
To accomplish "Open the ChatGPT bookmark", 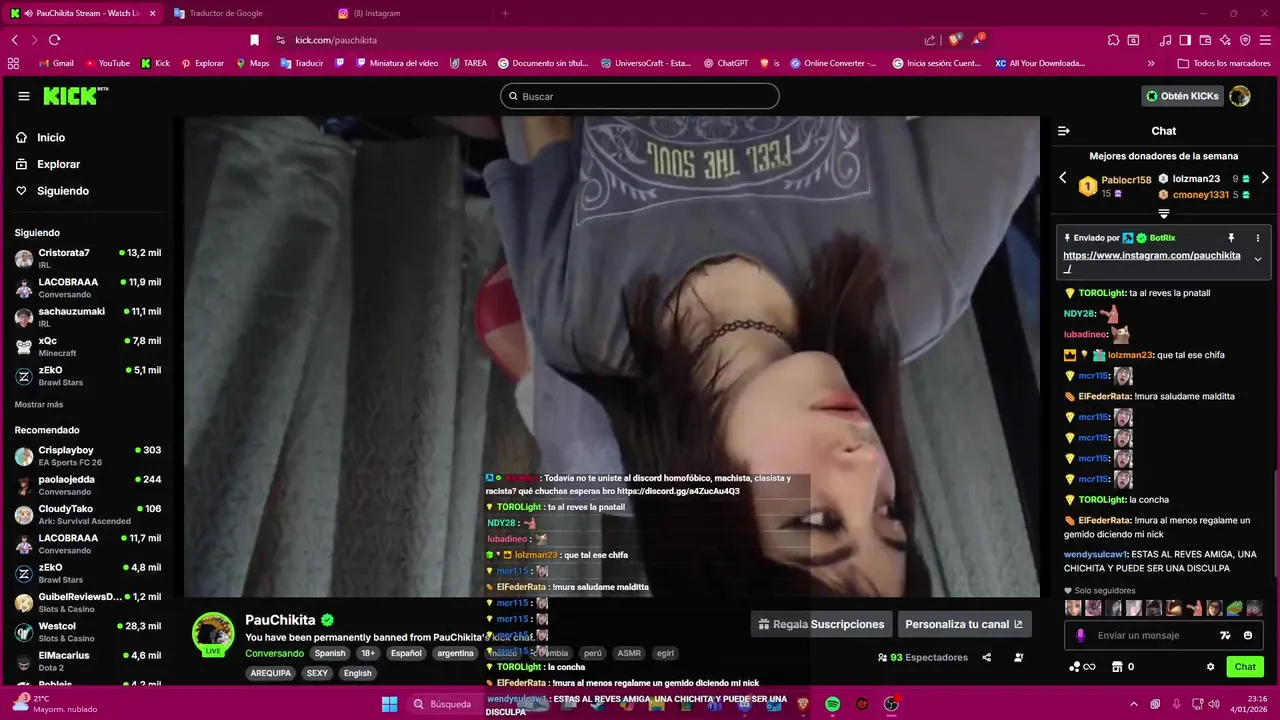I will click(726, 63).
